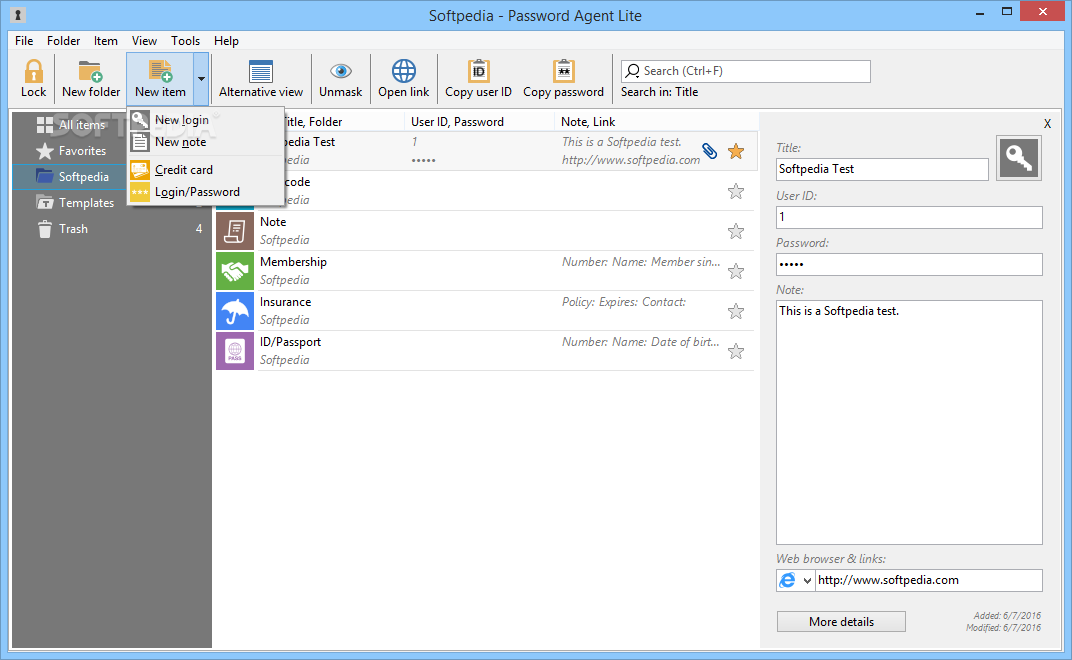Toggle favorite star for Insurance
This screenshot has height=660, width=1072.
point(736,311)
